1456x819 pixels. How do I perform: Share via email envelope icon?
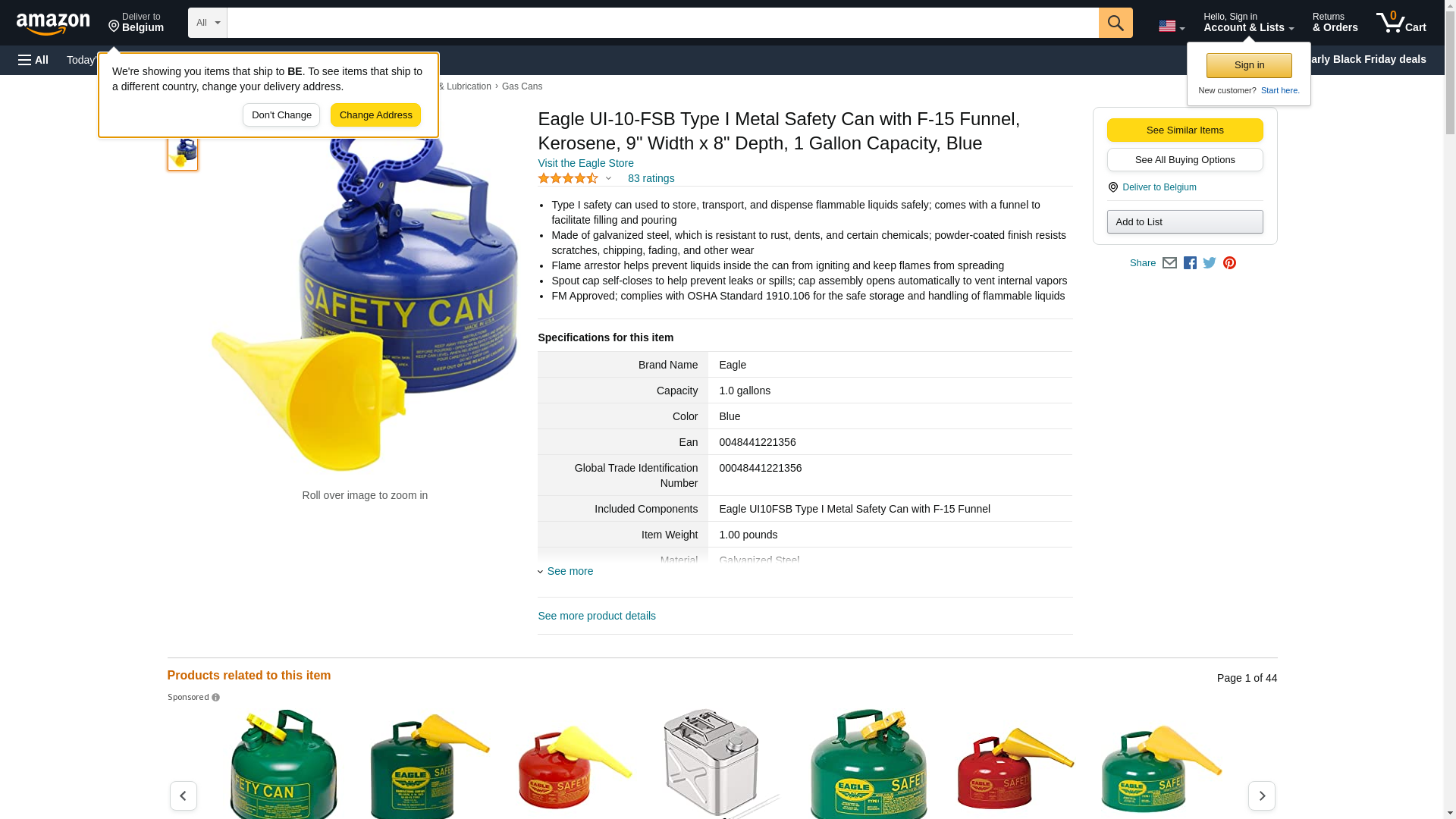(1169, 263)
